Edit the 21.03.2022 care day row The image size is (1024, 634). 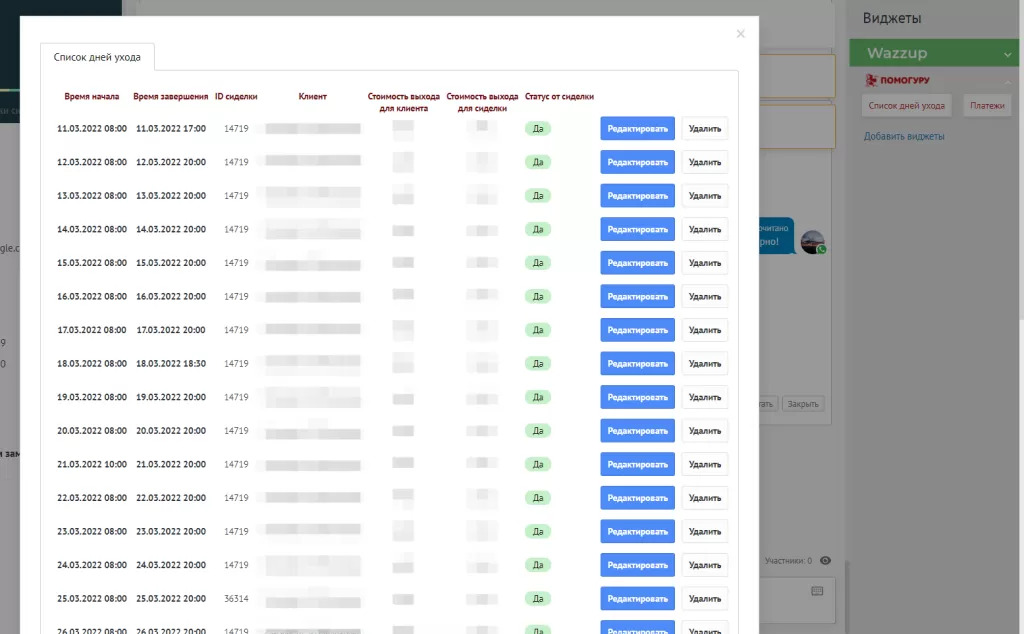(637, 464)
